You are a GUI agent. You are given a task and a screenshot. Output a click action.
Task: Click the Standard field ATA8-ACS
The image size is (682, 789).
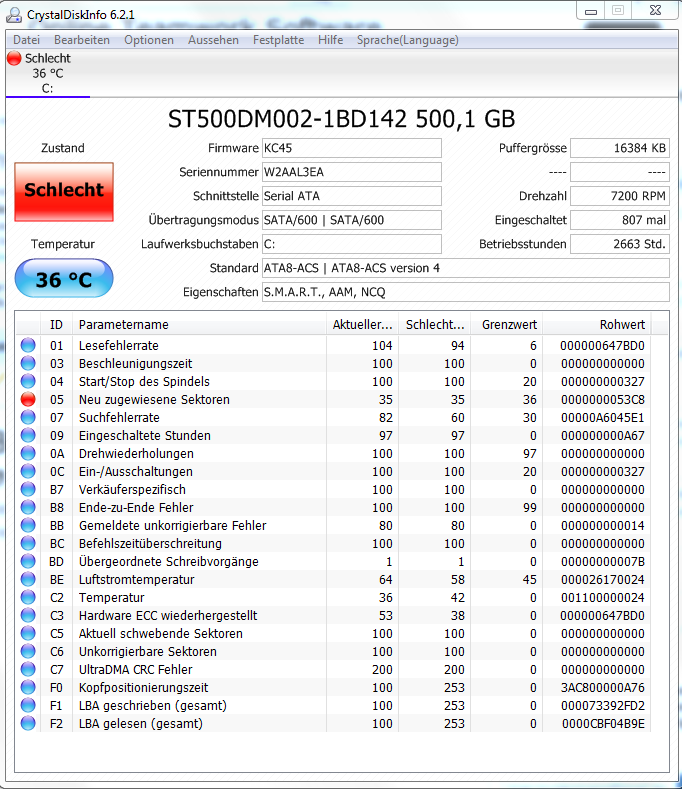click(466, 268)
